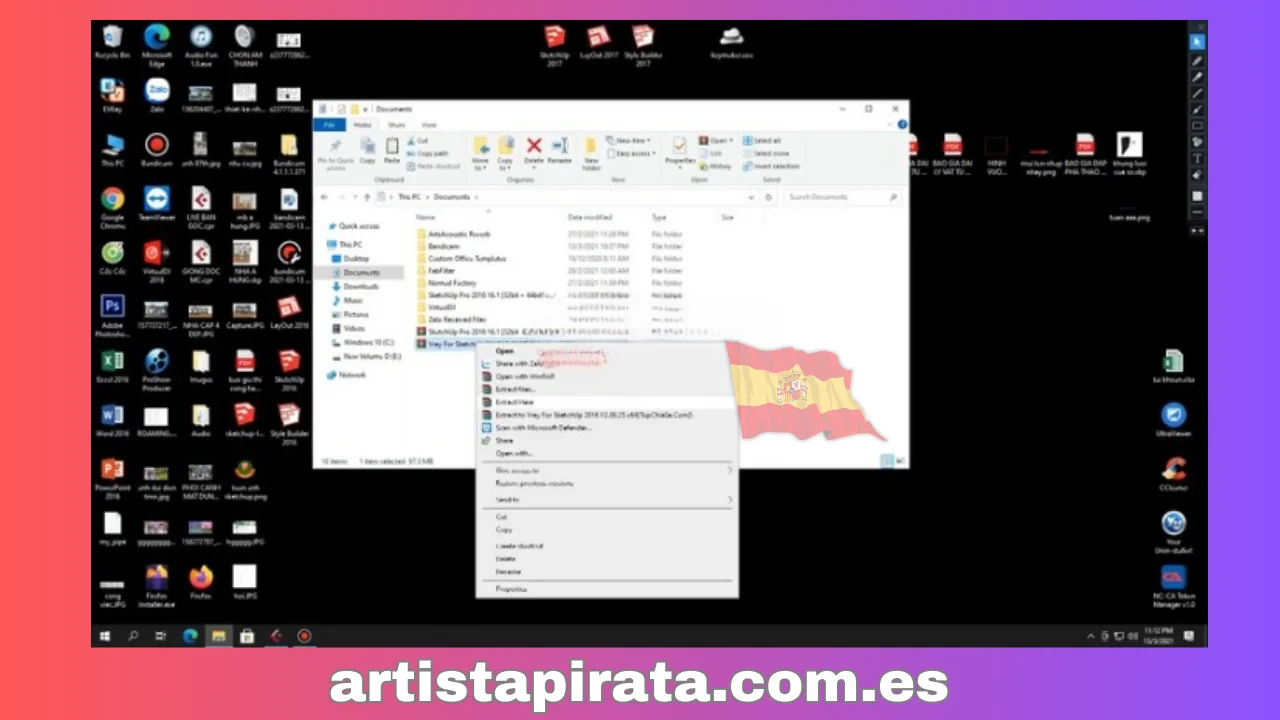
Task: Click the New folder ribbon icon
Action: [x=591, y=153]
